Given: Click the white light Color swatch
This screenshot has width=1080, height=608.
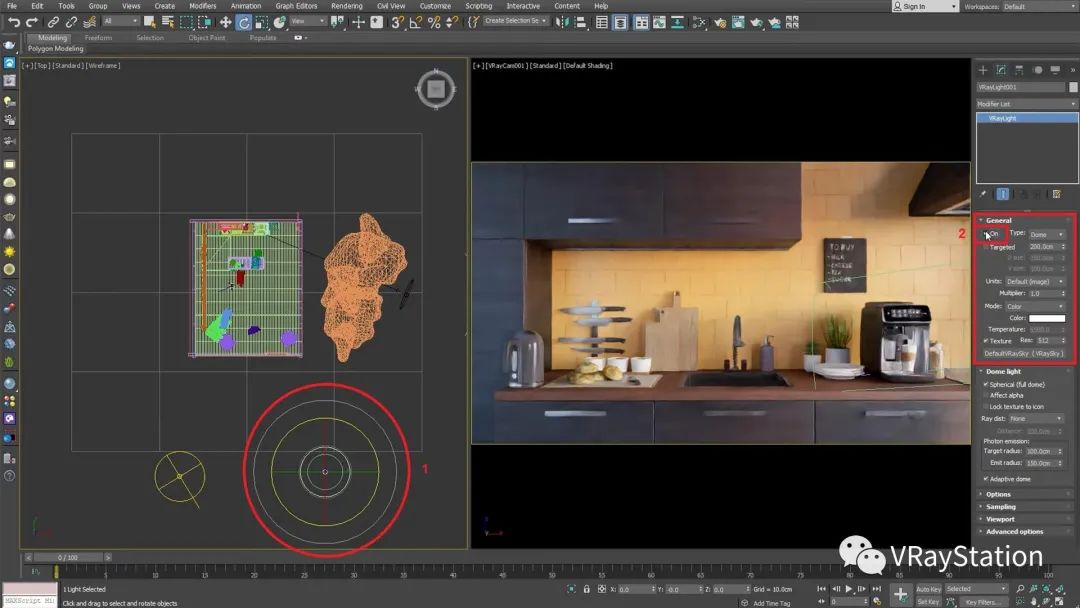Looking at the screenshot, I should 1047,318.
